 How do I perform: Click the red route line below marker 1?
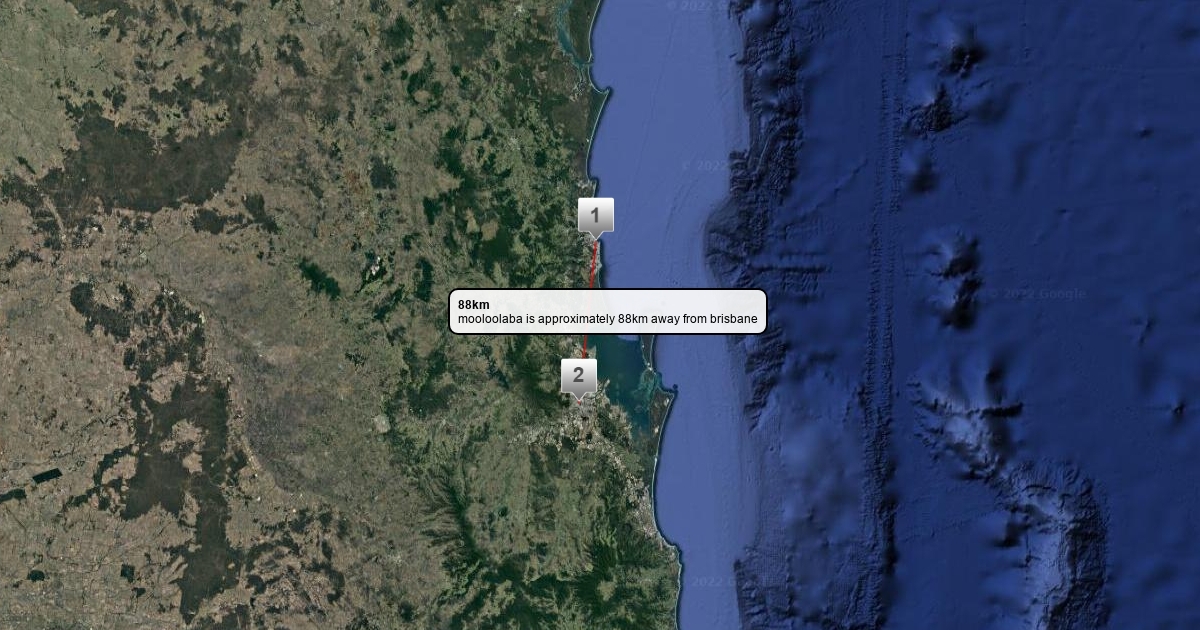pos(594,265)
